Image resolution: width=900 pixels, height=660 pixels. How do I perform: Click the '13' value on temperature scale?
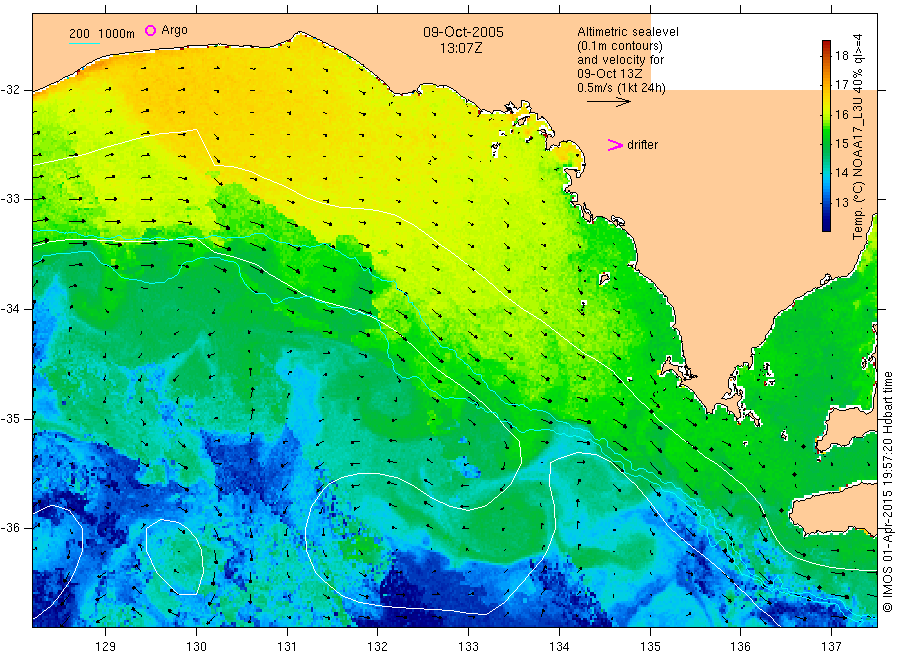pyautogui.click(x=842, y=203)
